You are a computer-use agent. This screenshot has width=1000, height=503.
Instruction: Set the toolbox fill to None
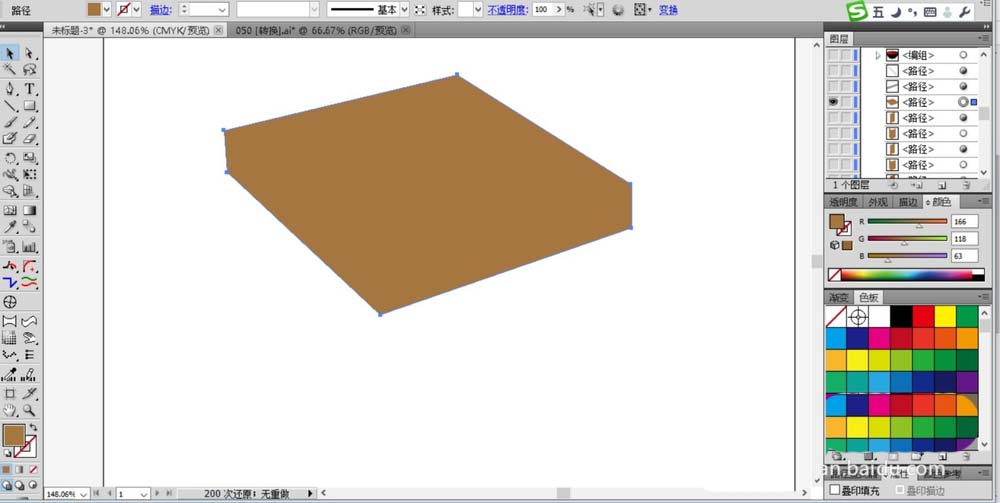pyautogui.click(x=33, y=469)
